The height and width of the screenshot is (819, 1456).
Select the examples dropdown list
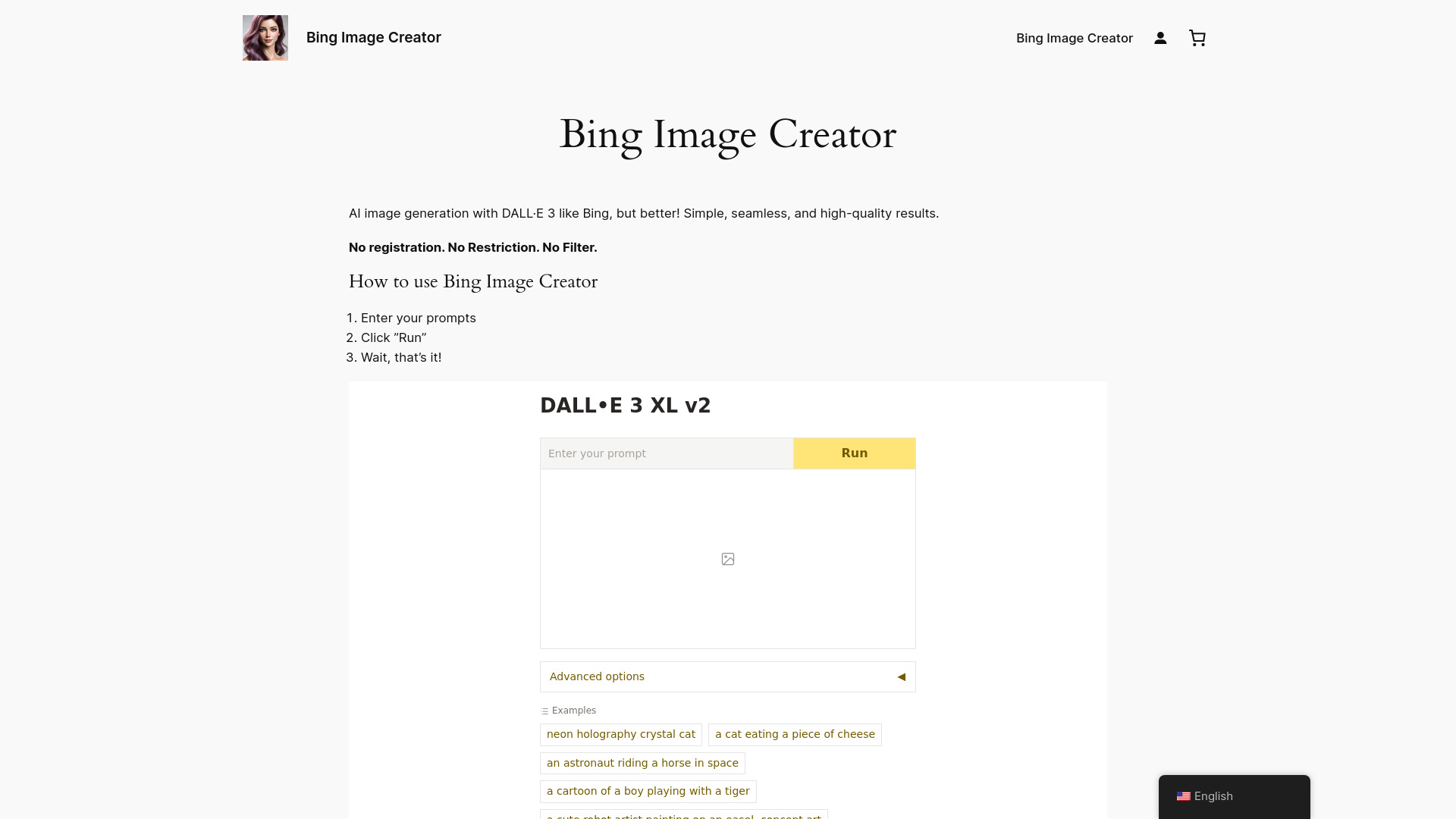coord(568,711)
